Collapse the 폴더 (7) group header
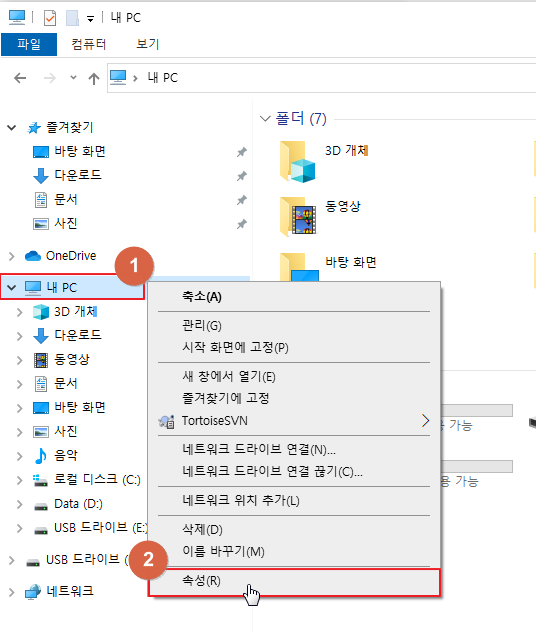Image resolution: width=536 pixels, height=633 pixels. tap(265, 119)
